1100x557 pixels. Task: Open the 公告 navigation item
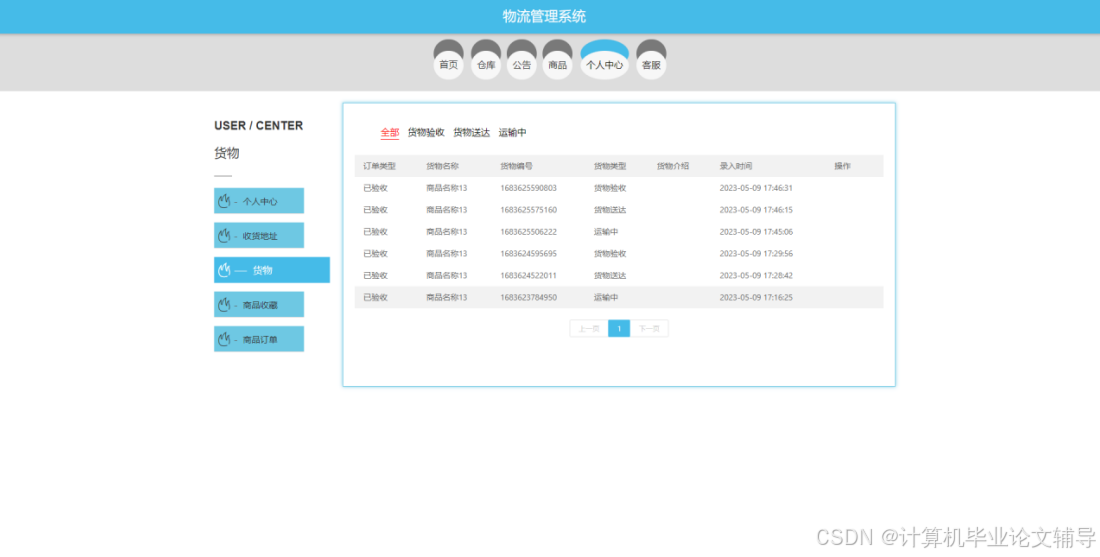[522, 60]
